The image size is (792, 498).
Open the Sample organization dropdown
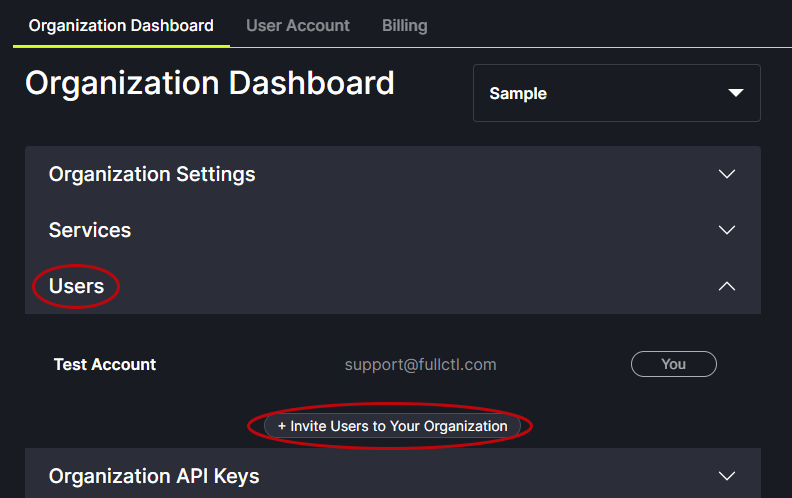click(616, 93)
